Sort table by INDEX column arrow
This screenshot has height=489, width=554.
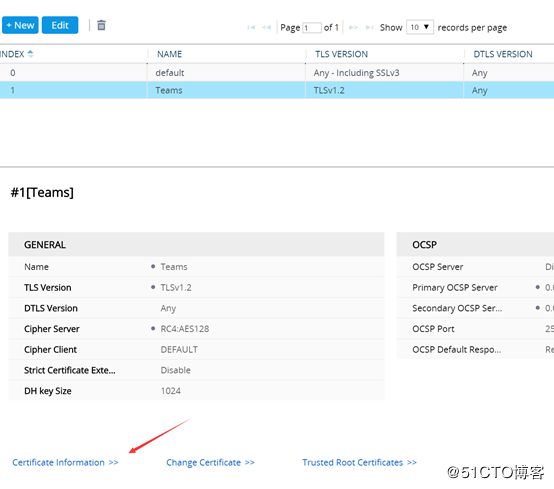pyautogui.click(x=30, y=54)
